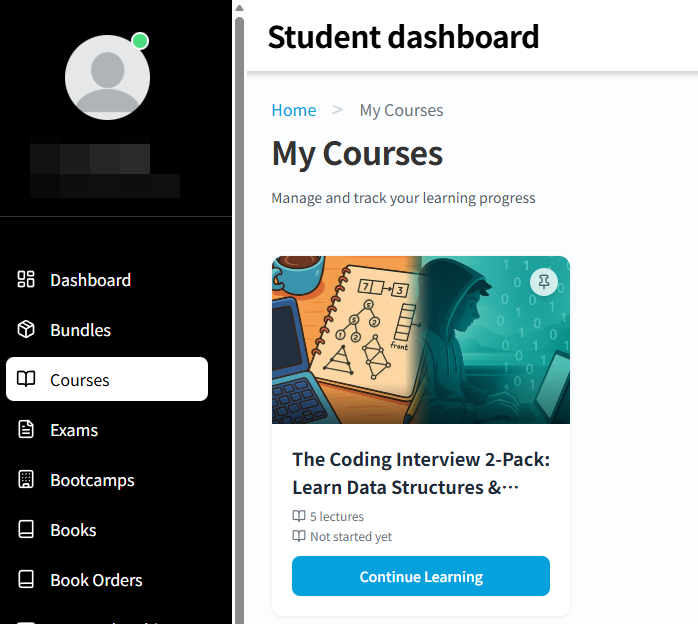The image size is (698, 624).
Task: Click the icon beside 'Not started yet'
Action: [x=299, y=536]
